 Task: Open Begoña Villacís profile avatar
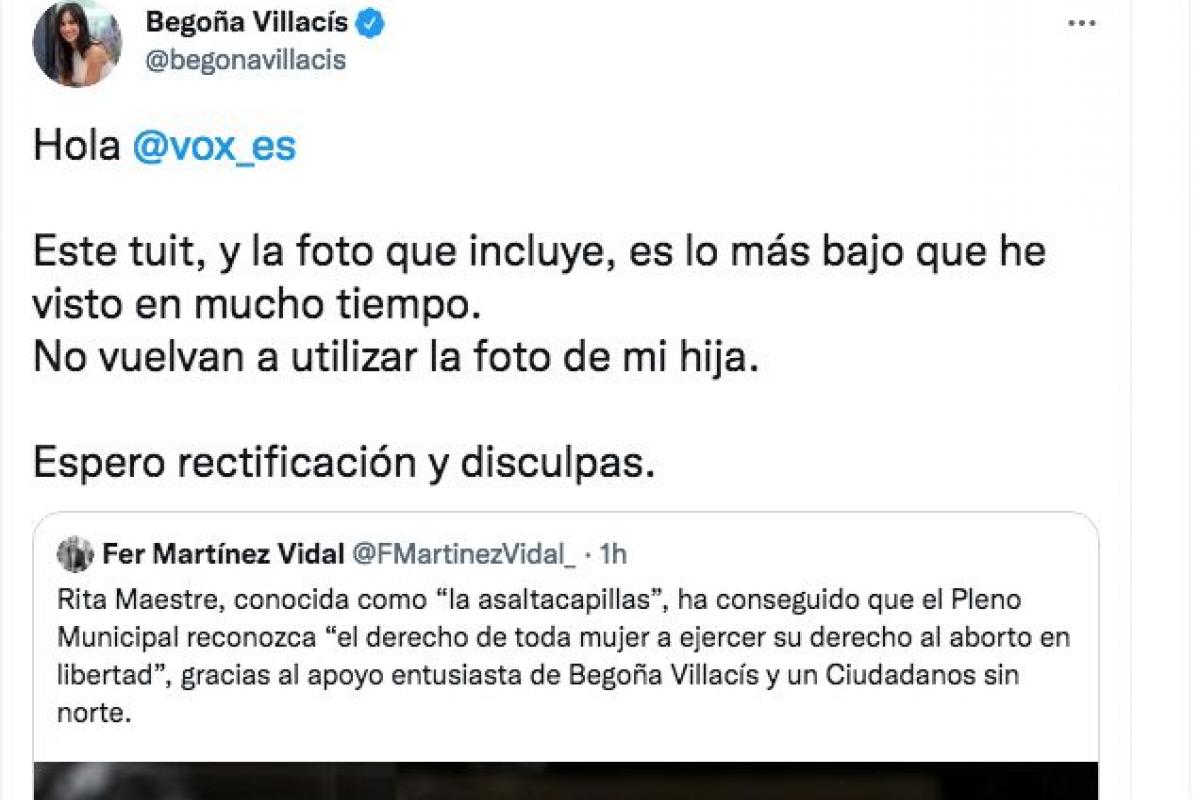[x=77, y=43]
